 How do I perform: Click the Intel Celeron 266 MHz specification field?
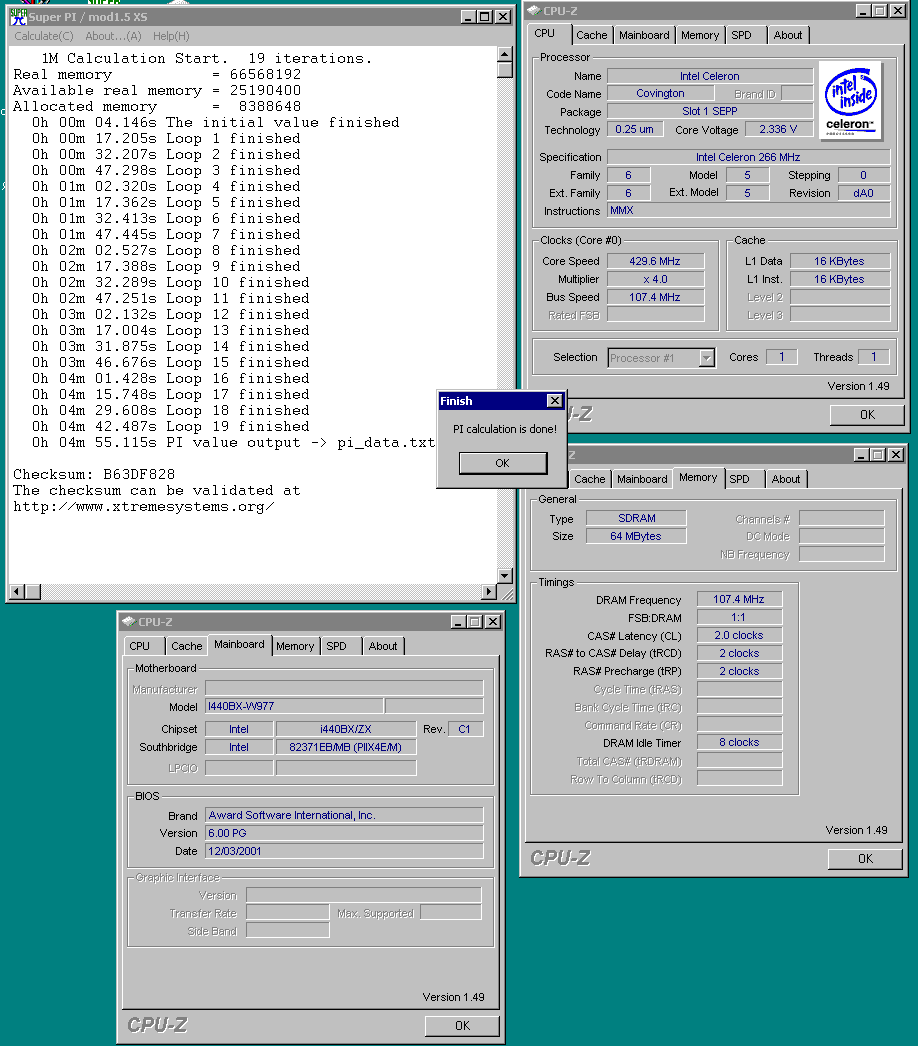(x=748, y=157)
